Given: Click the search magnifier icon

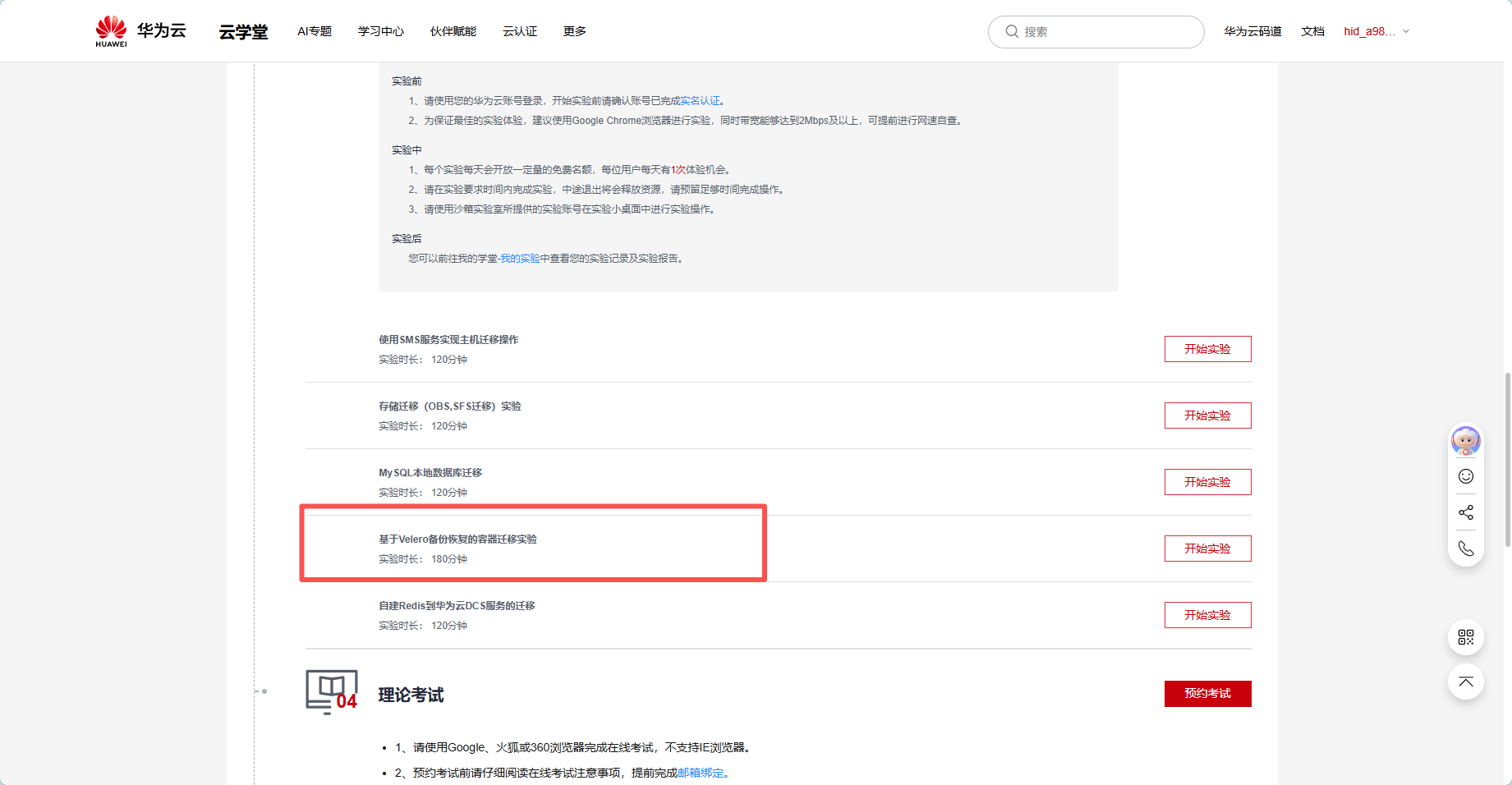Looking at the screenshot, I should pyautogui.click(x=1012, y=31).
